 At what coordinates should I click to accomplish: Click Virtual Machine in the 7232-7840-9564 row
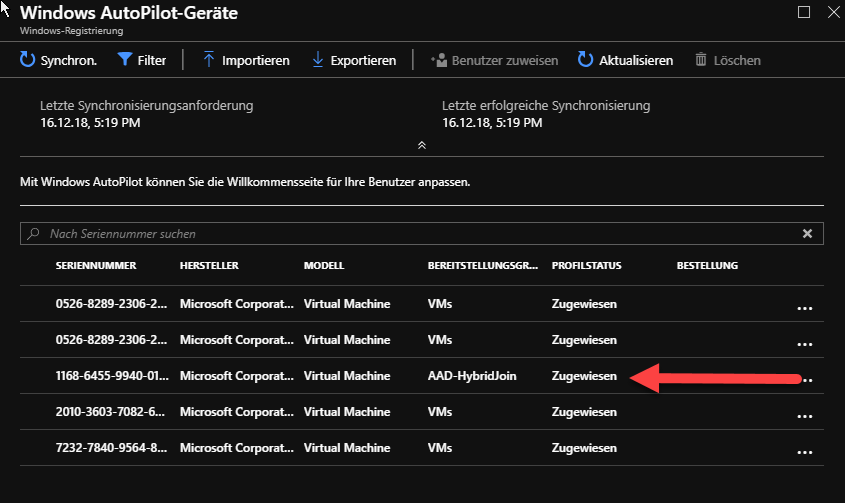tap(347, 448)
